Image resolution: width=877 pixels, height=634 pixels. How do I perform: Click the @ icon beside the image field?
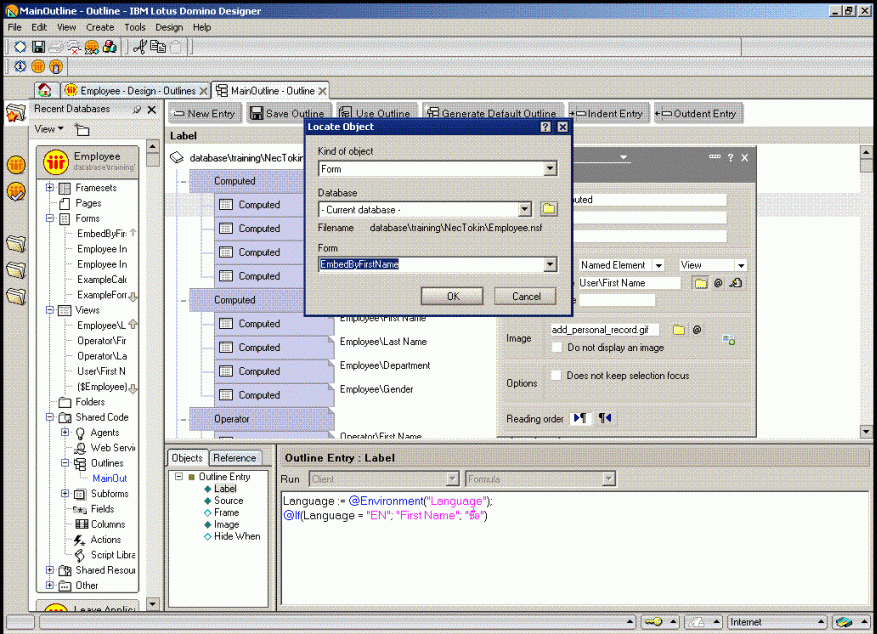tap(697, 330)
